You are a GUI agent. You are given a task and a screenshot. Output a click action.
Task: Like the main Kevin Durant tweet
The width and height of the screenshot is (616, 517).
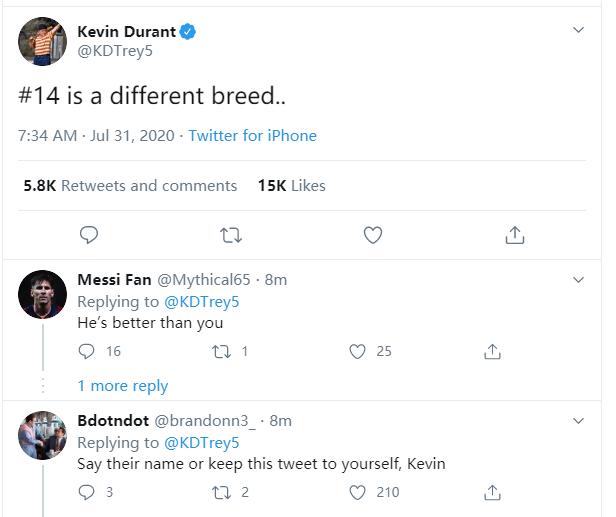(373, 235)
